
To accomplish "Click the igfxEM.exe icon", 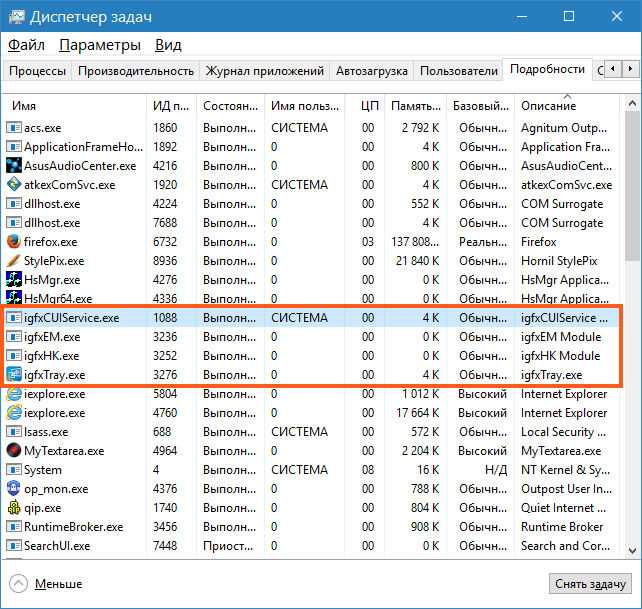I will (x=14, y=337).
